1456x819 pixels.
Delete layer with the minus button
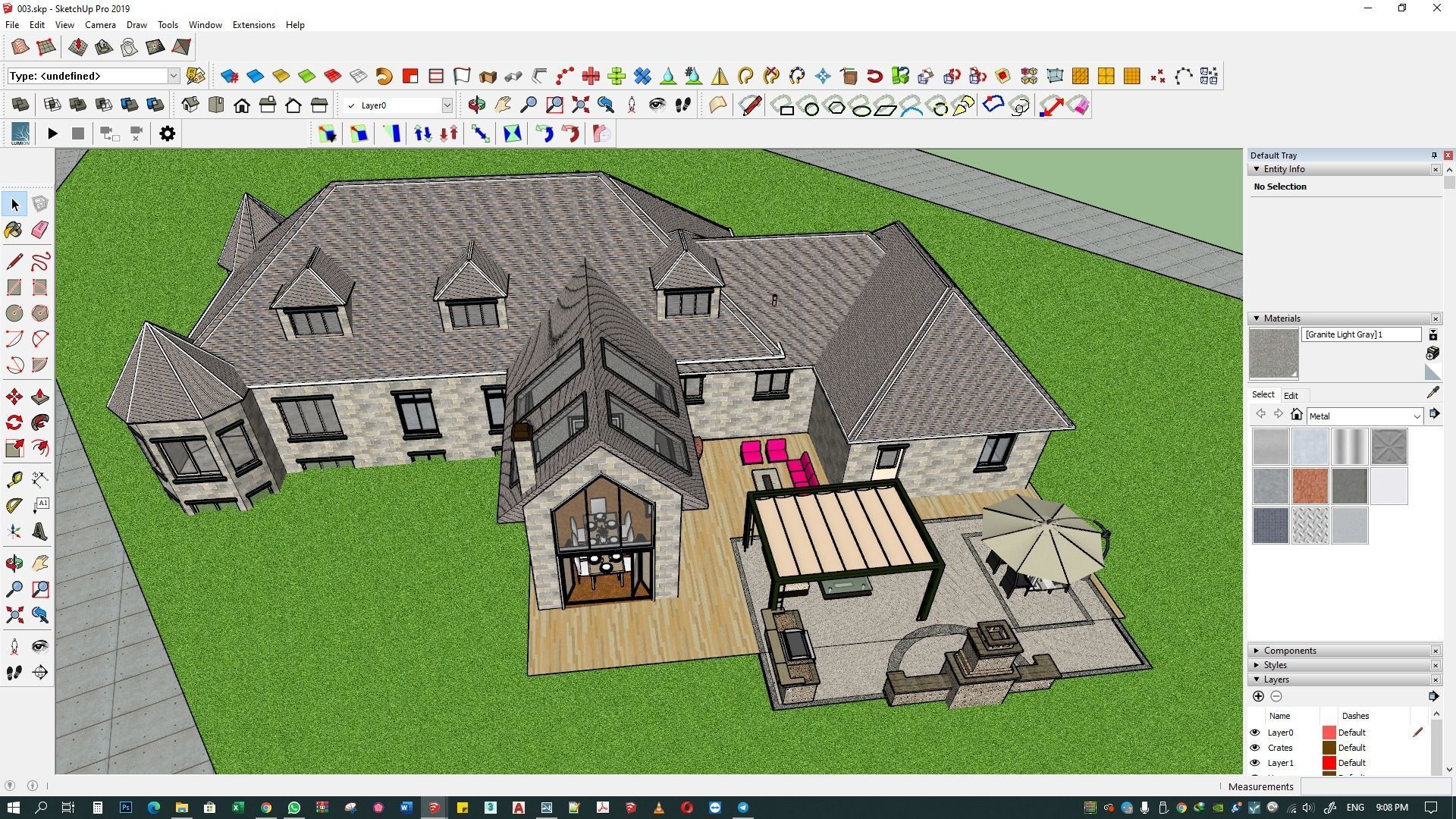point(1276,696)
